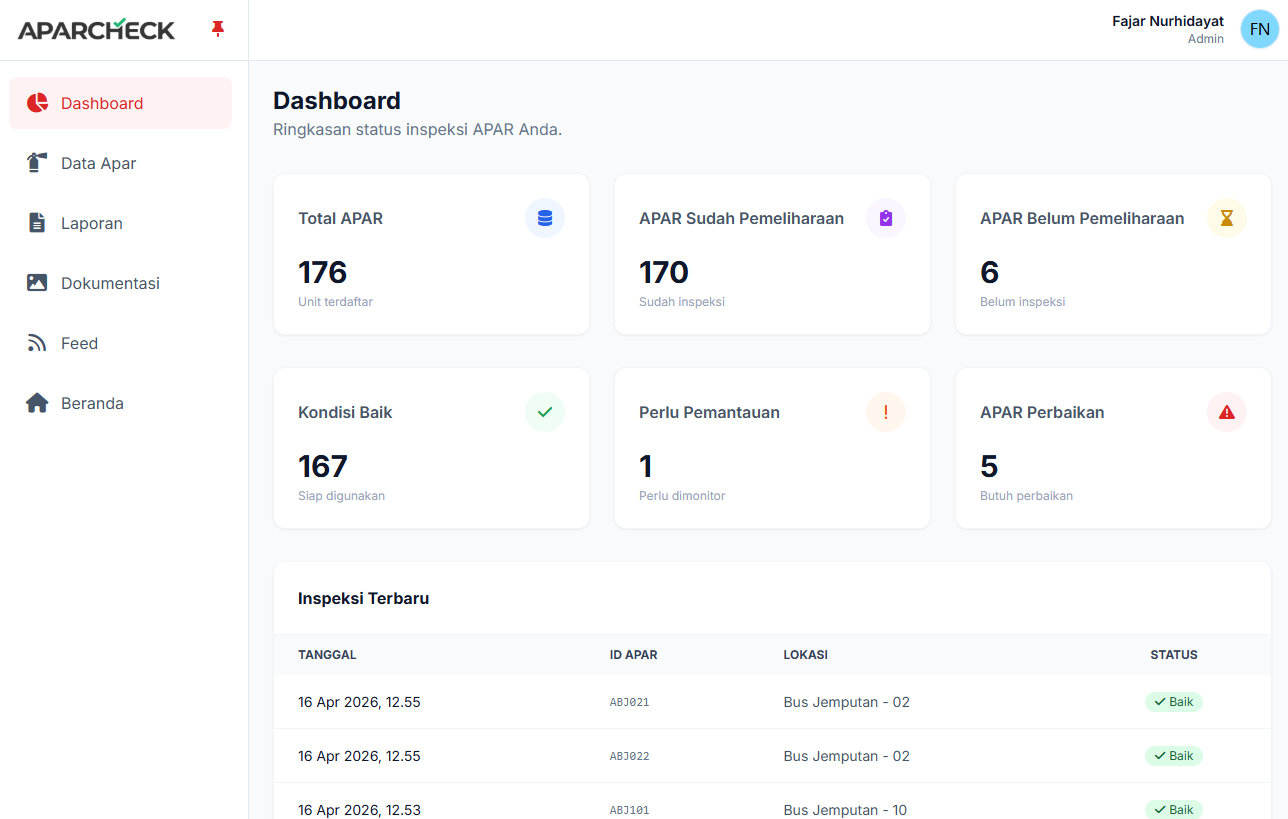Click the date cell in ABJ021 row
1288x819 pixels.
359,702
